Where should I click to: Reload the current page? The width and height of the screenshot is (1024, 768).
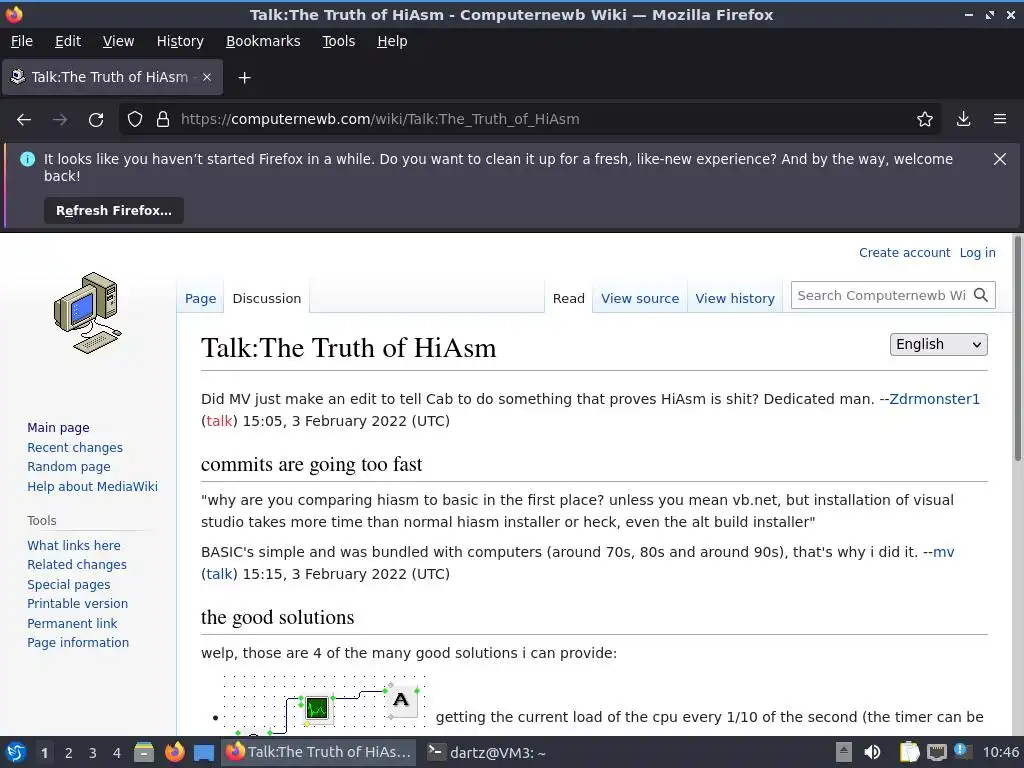click(96, 120)
